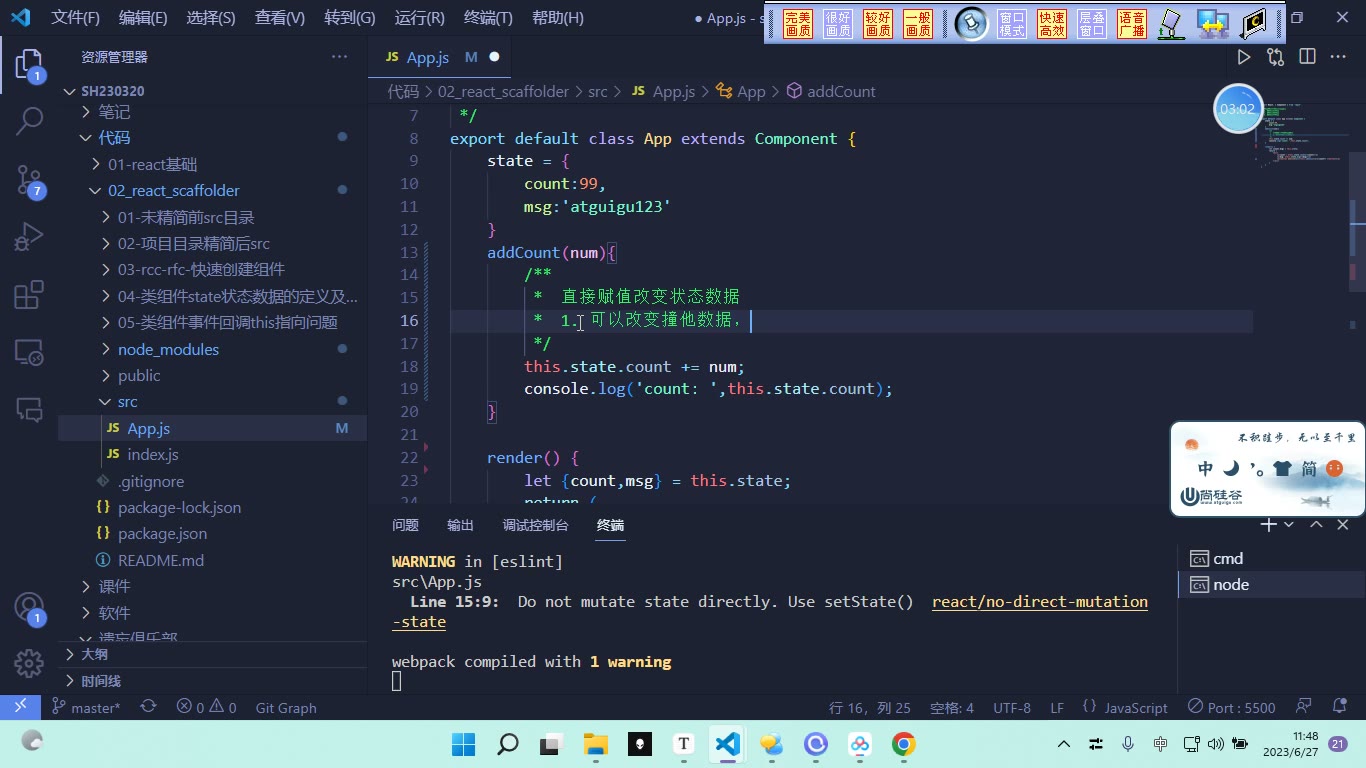Image resolution: width=1366 pixels, height=768 pixels.
Task: Synchronize changes in the status bar
Action: pyautogui.click(x=148, y=707)
